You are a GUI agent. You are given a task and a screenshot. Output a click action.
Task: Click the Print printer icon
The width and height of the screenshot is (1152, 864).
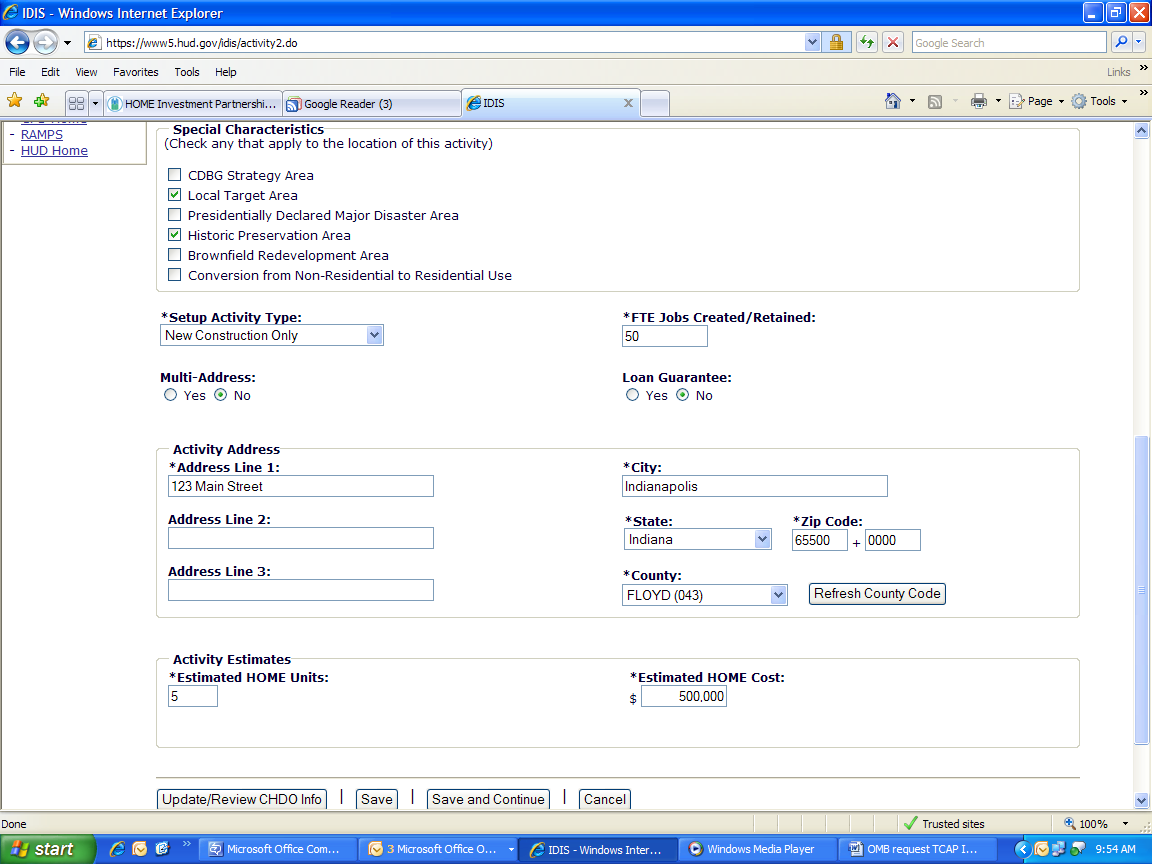click(979, 101)
